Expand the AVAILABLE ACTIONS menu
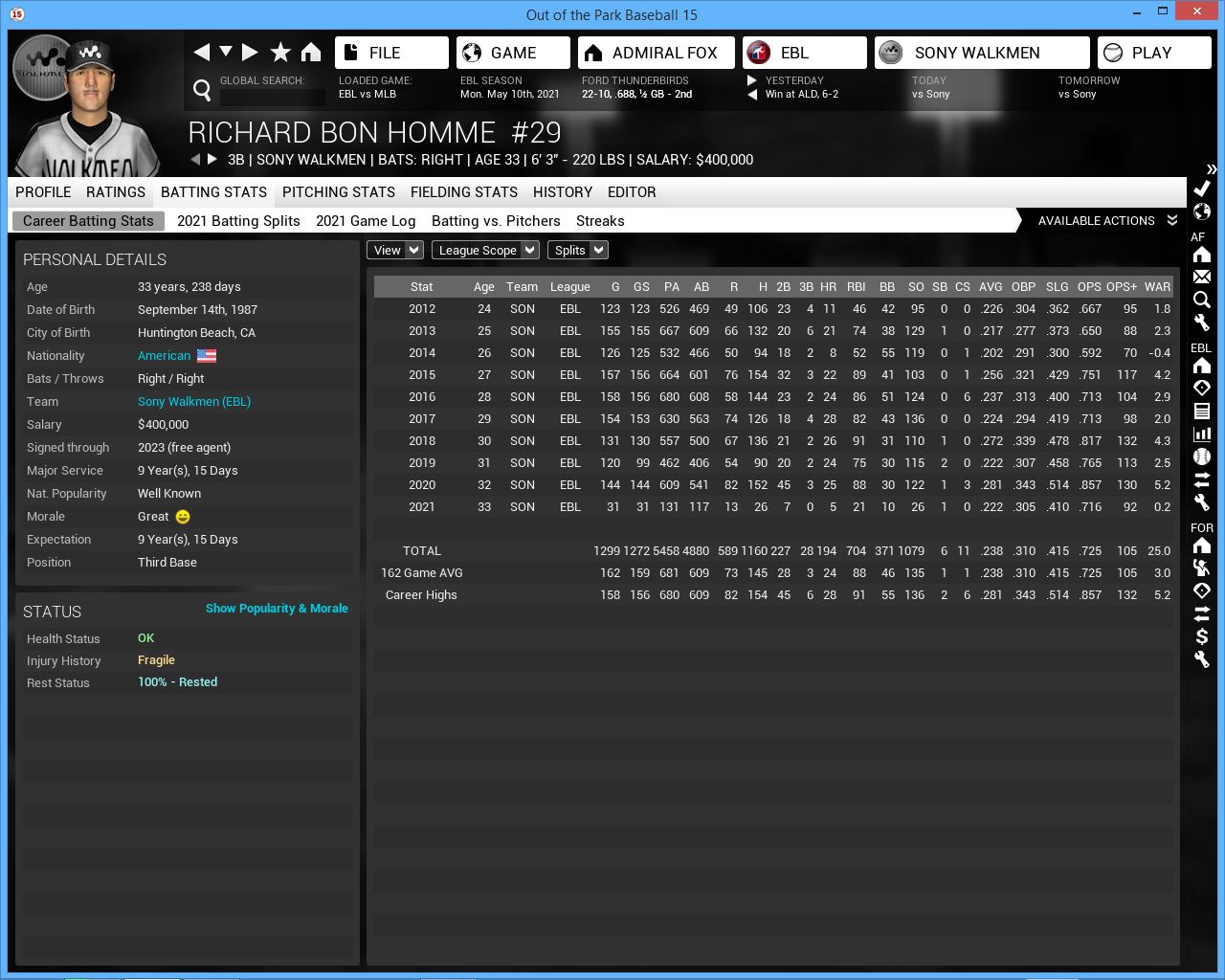 (x=1107, y=221)
